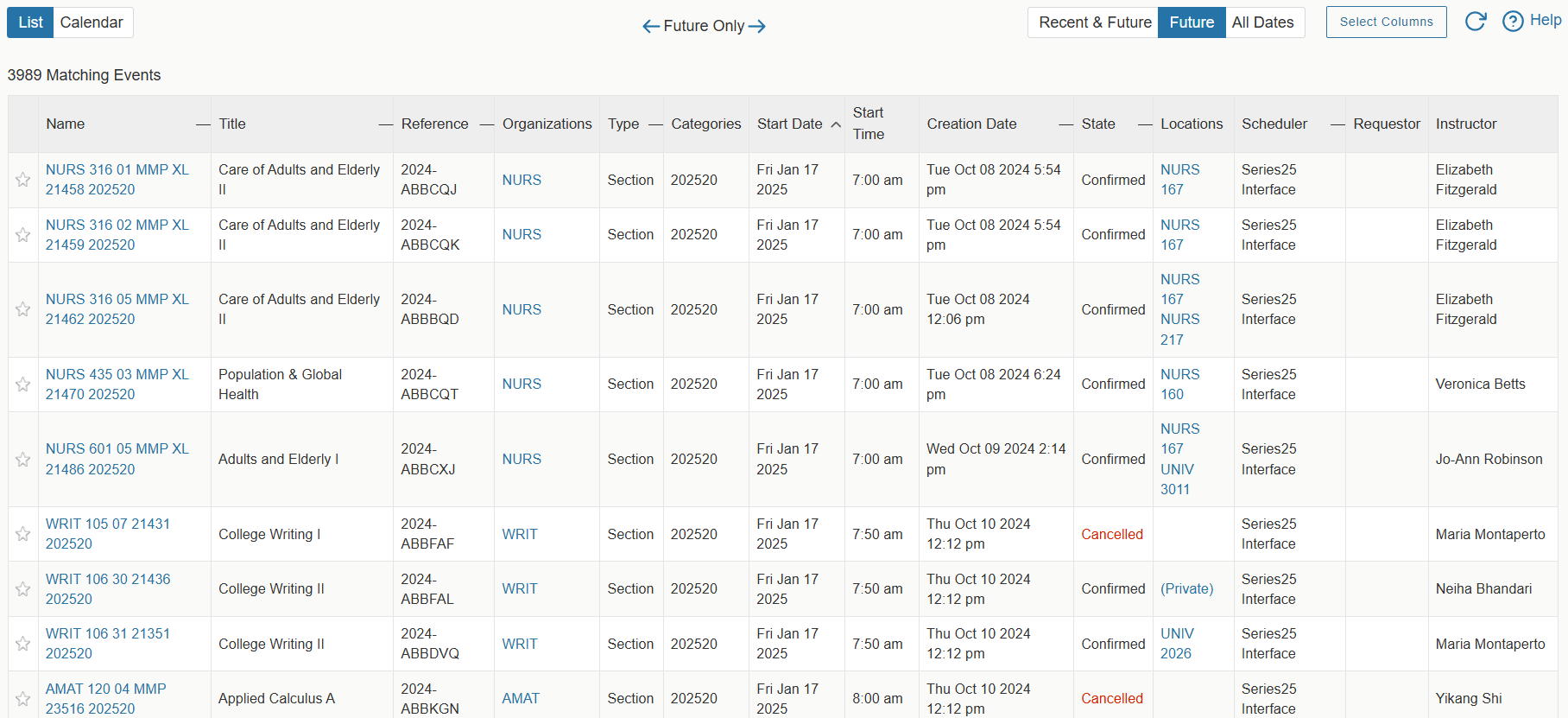Open the AMAT organization link
Screen dimensions: 1568x718
pos(521,698)
